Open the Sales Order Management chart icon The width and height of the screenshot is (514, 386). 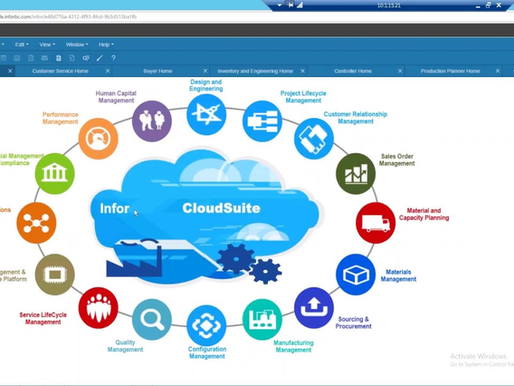click(x=356, y=173)
